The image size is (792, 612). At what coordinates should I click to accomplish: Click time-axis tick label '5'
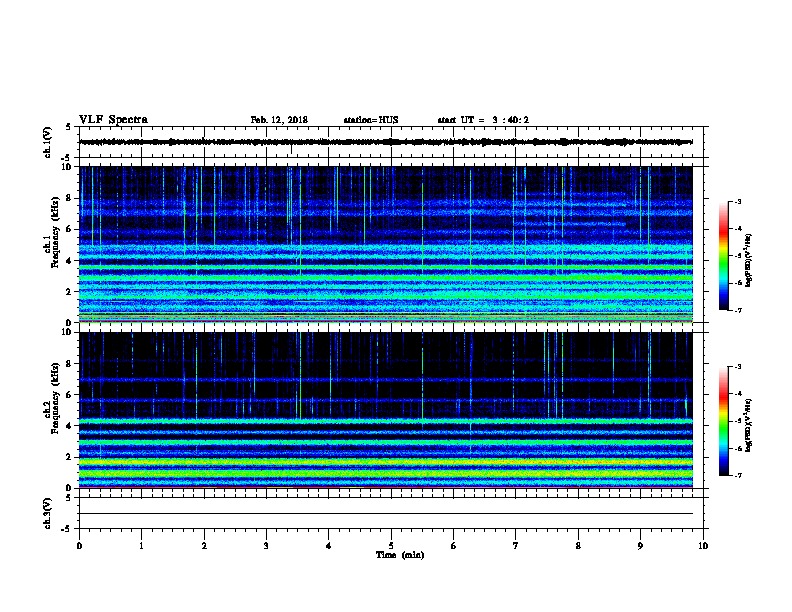tap(391, 546)
